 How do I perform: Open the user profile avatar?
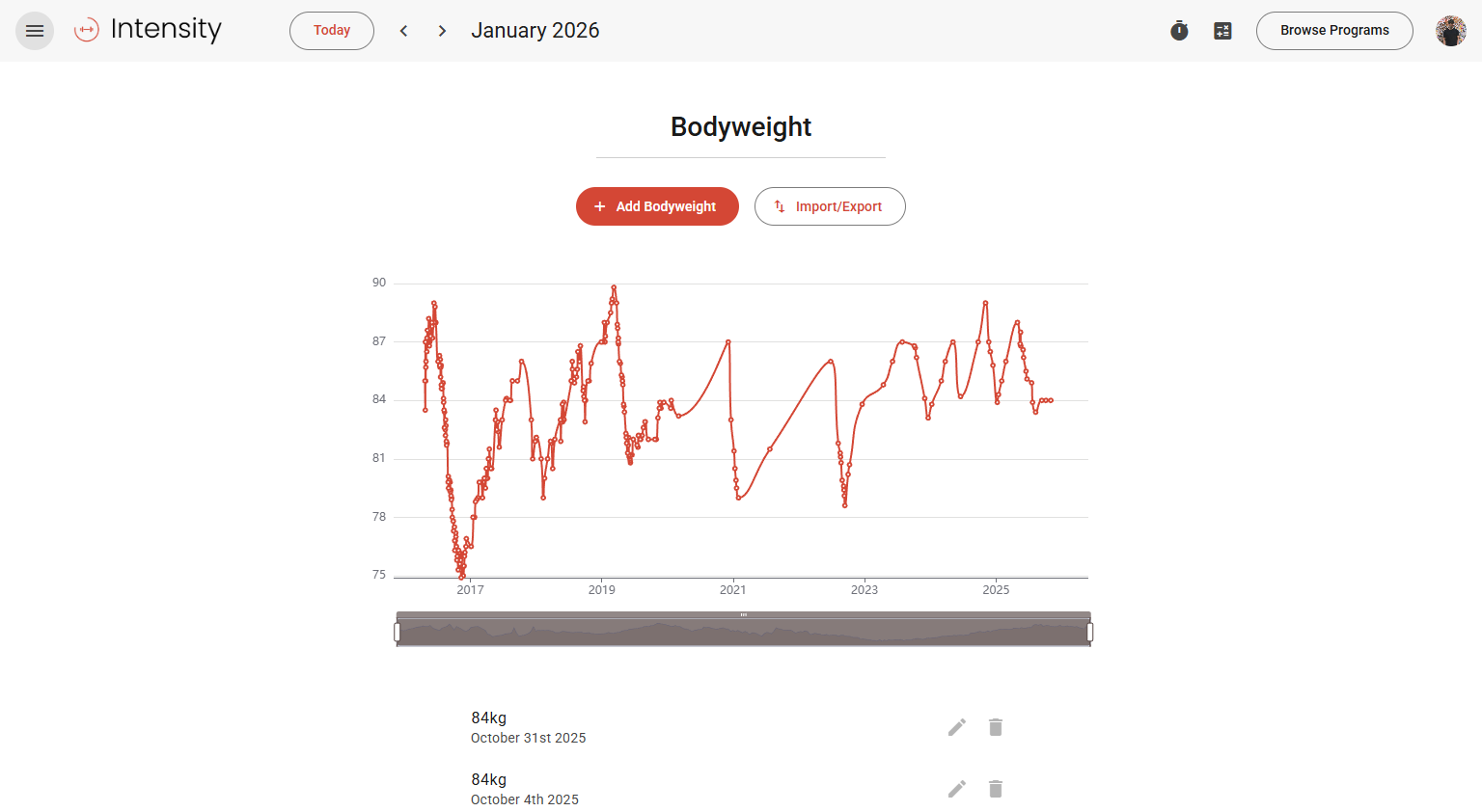tap(1450, 31)
